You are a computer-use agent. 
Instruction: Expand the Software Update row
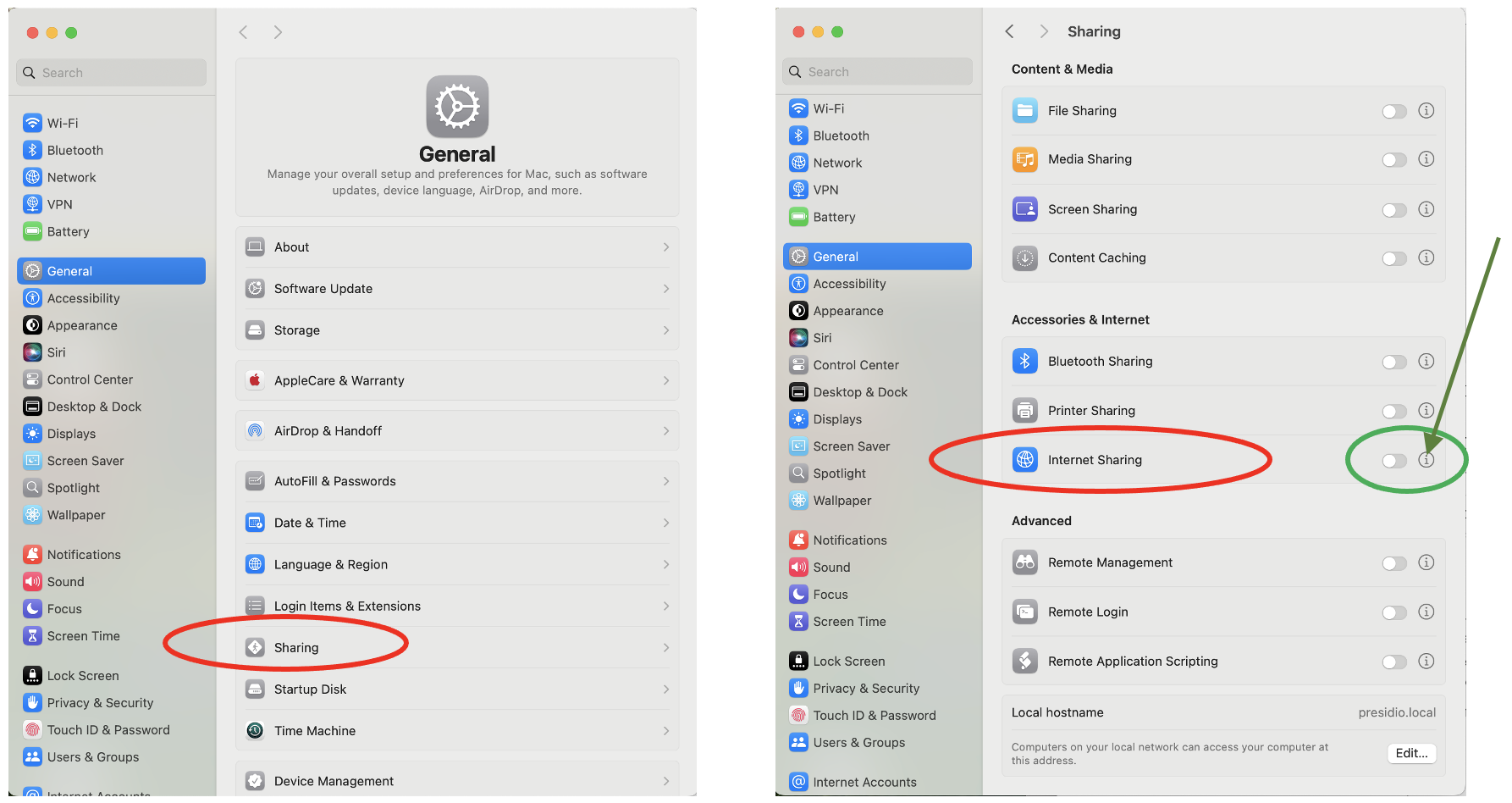457,289
